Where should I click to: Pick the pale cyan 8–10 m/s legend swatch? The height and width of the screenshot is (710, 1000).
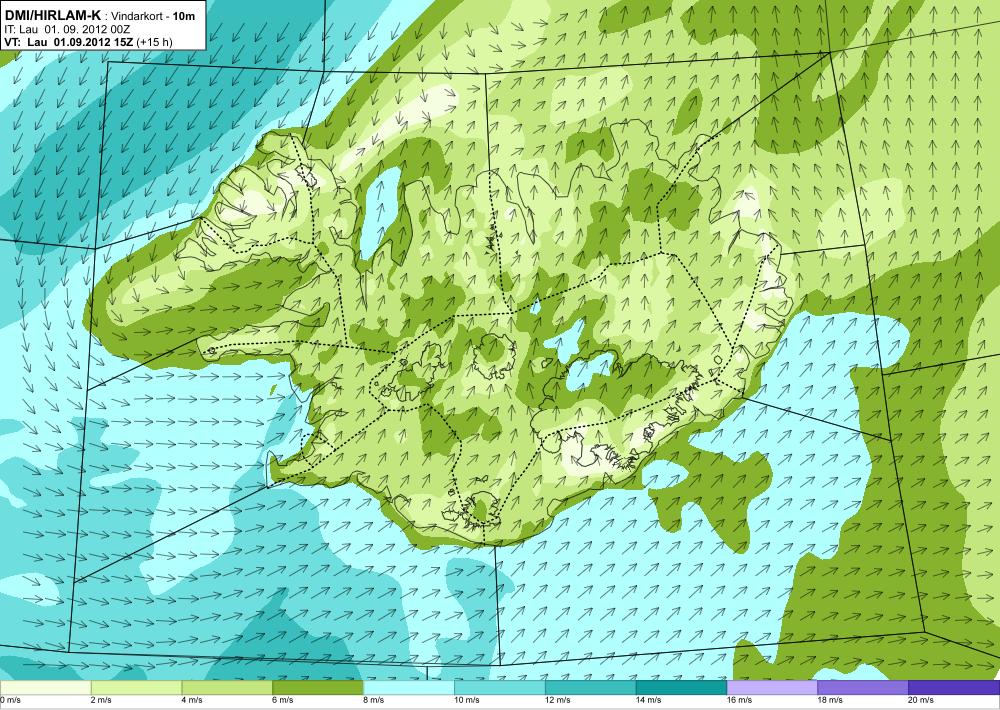pyautogui.click(x=408, y=688)
